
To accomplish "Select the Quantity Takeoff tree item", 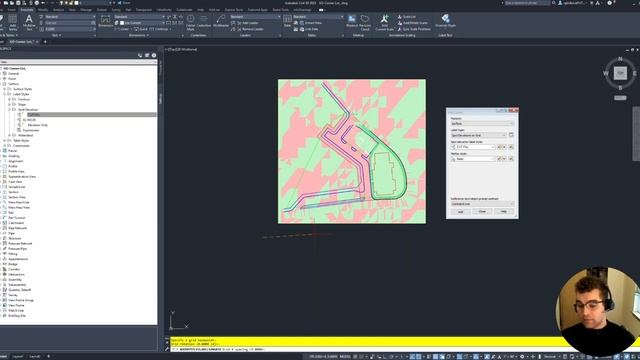I will tap(20, 290).
